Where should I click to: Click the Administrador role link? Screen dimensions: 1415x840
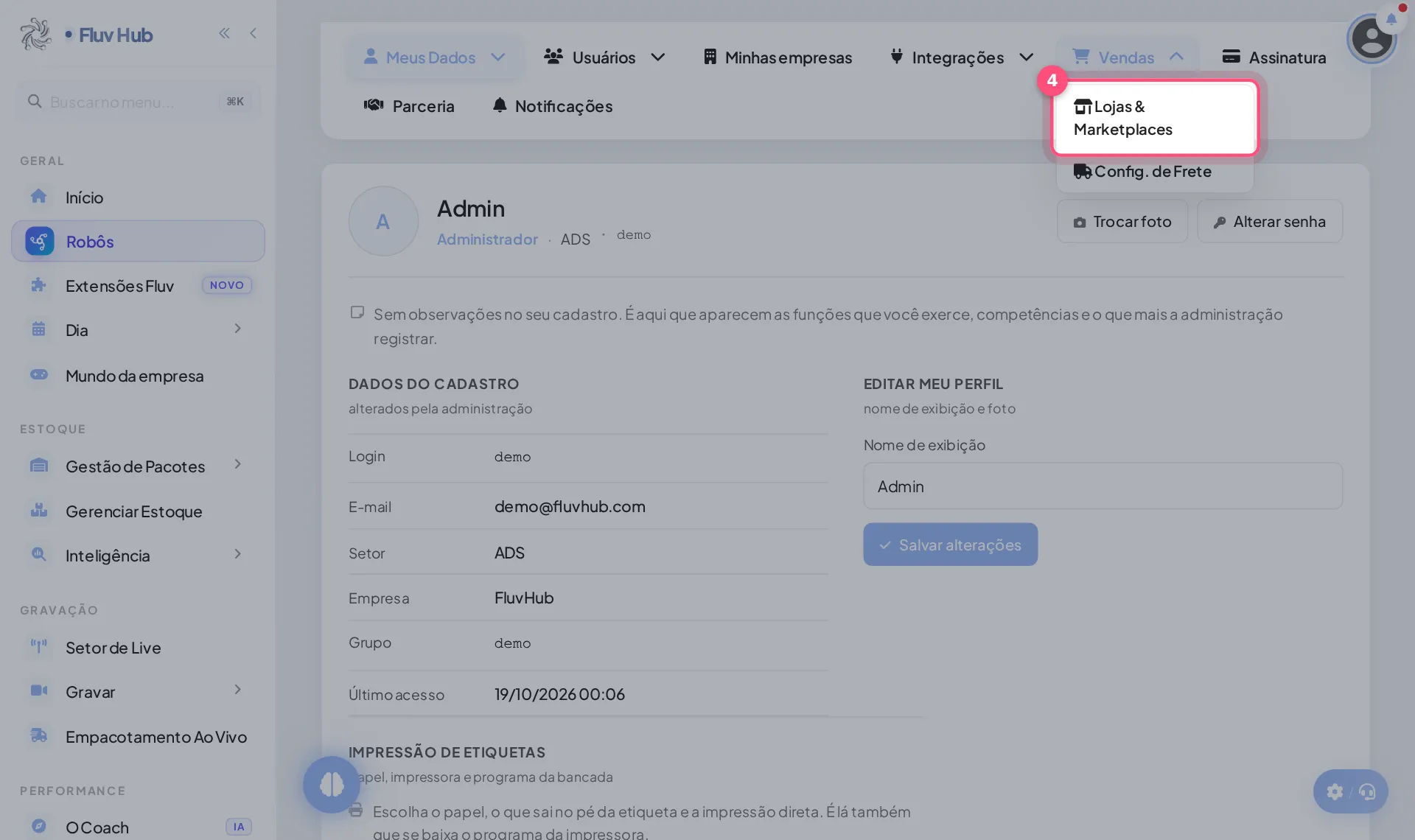pyautogui.click(x=487, y=239)
